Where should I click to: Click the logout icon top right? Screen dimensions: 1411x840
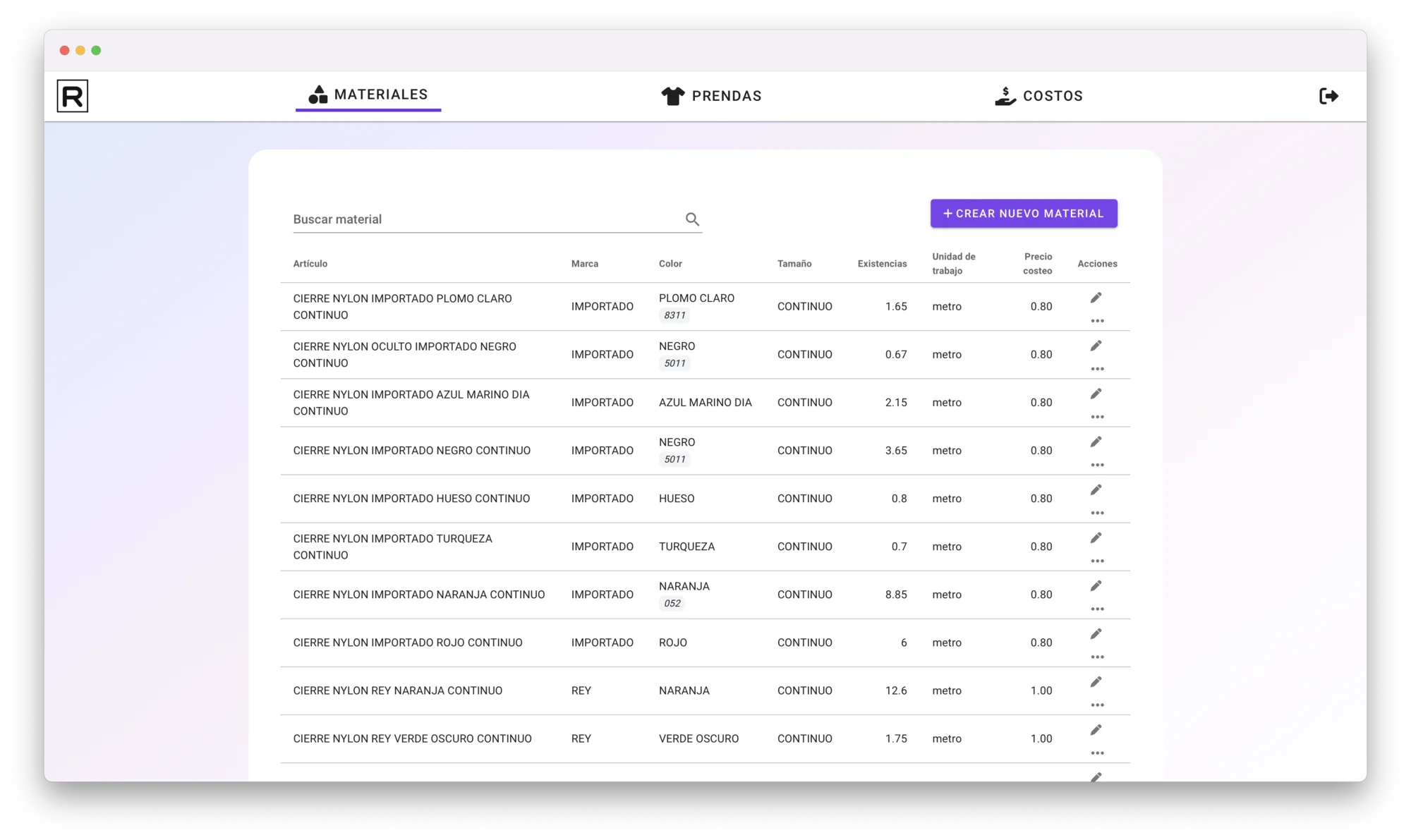[1328, 96]
